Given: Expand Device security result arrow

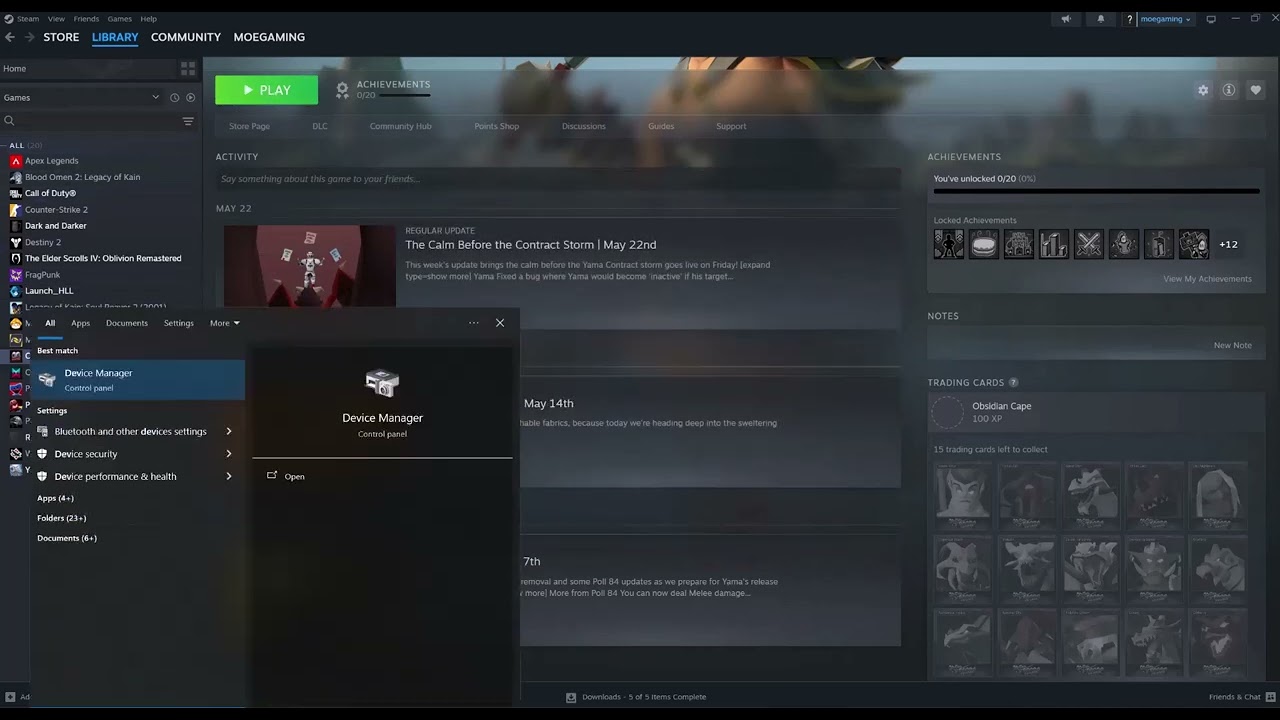Looking at the screenshot, I should (x=229, y=454).
